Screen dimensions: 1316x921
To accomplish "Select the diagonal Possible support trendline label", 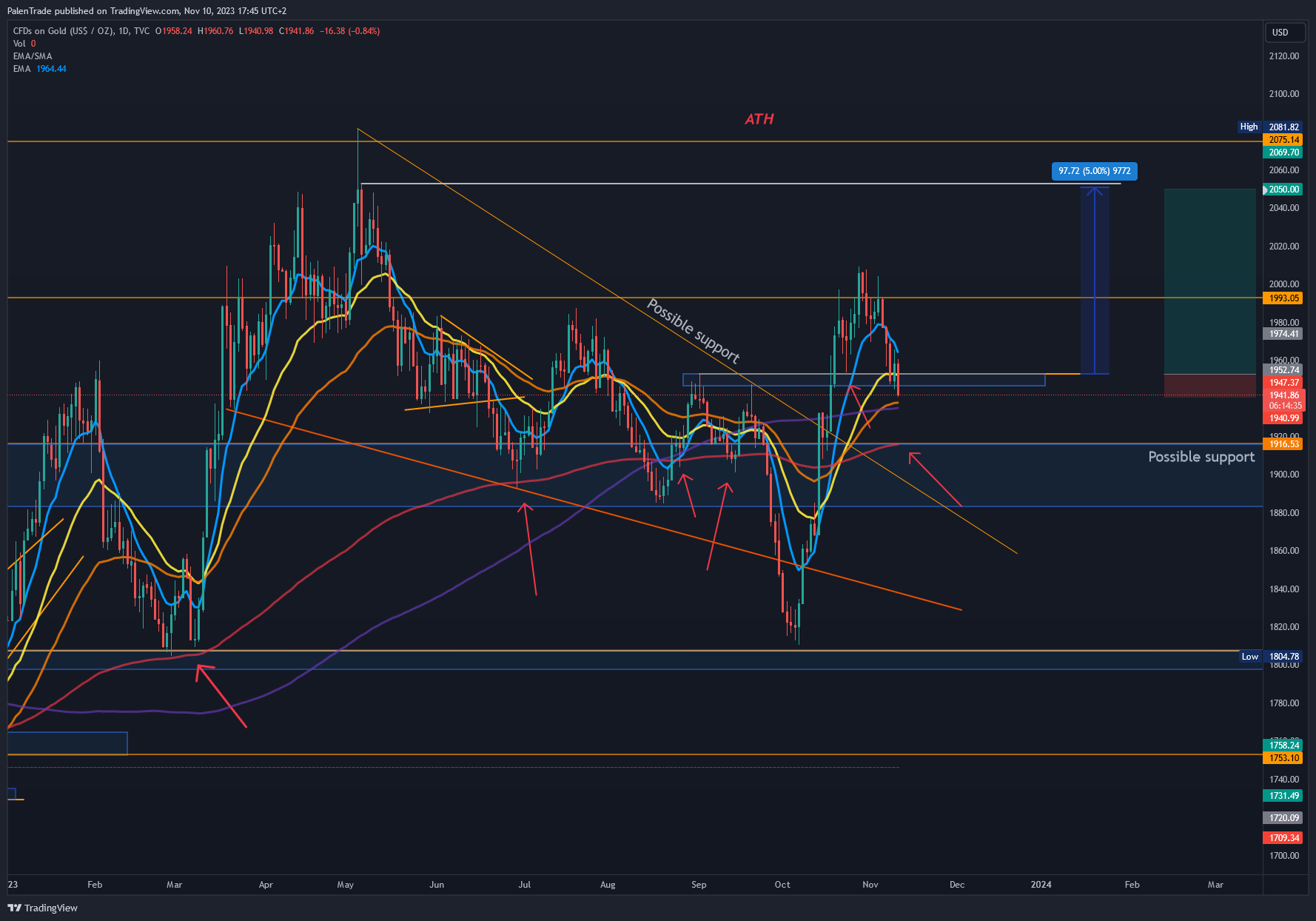I will click(694, 331).
